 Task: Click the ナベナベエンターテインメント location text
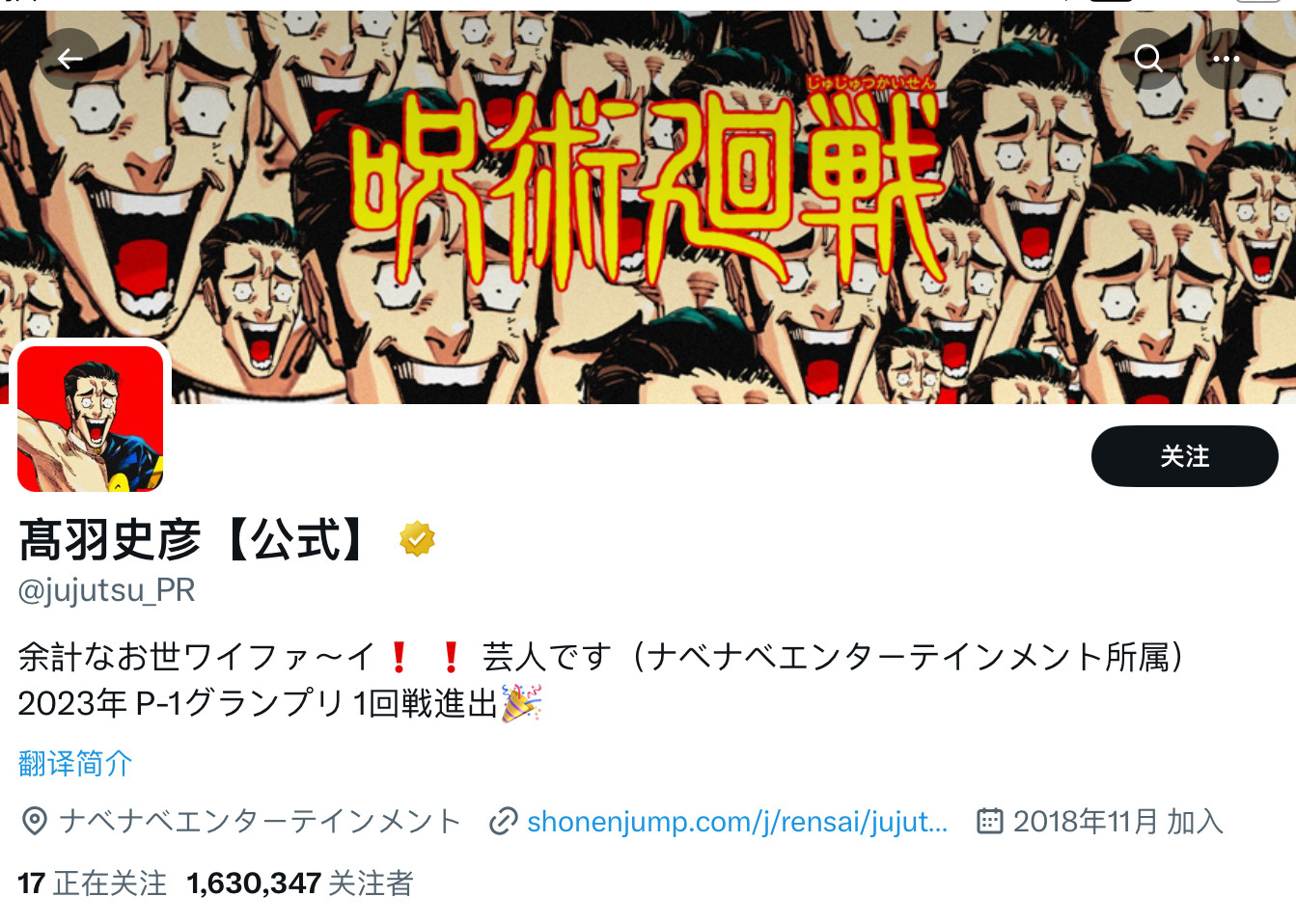[261, 822]
